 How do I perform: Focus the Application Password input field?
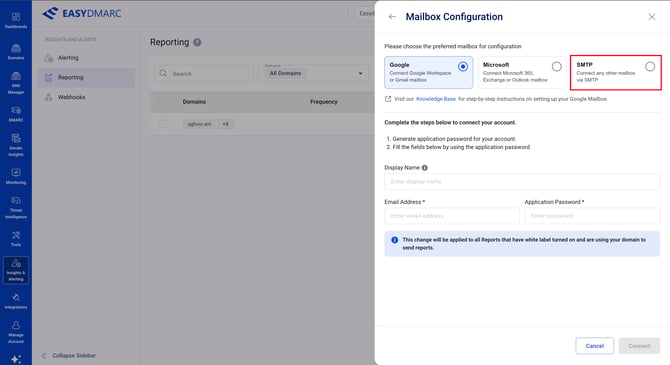(x=592, y=216)
